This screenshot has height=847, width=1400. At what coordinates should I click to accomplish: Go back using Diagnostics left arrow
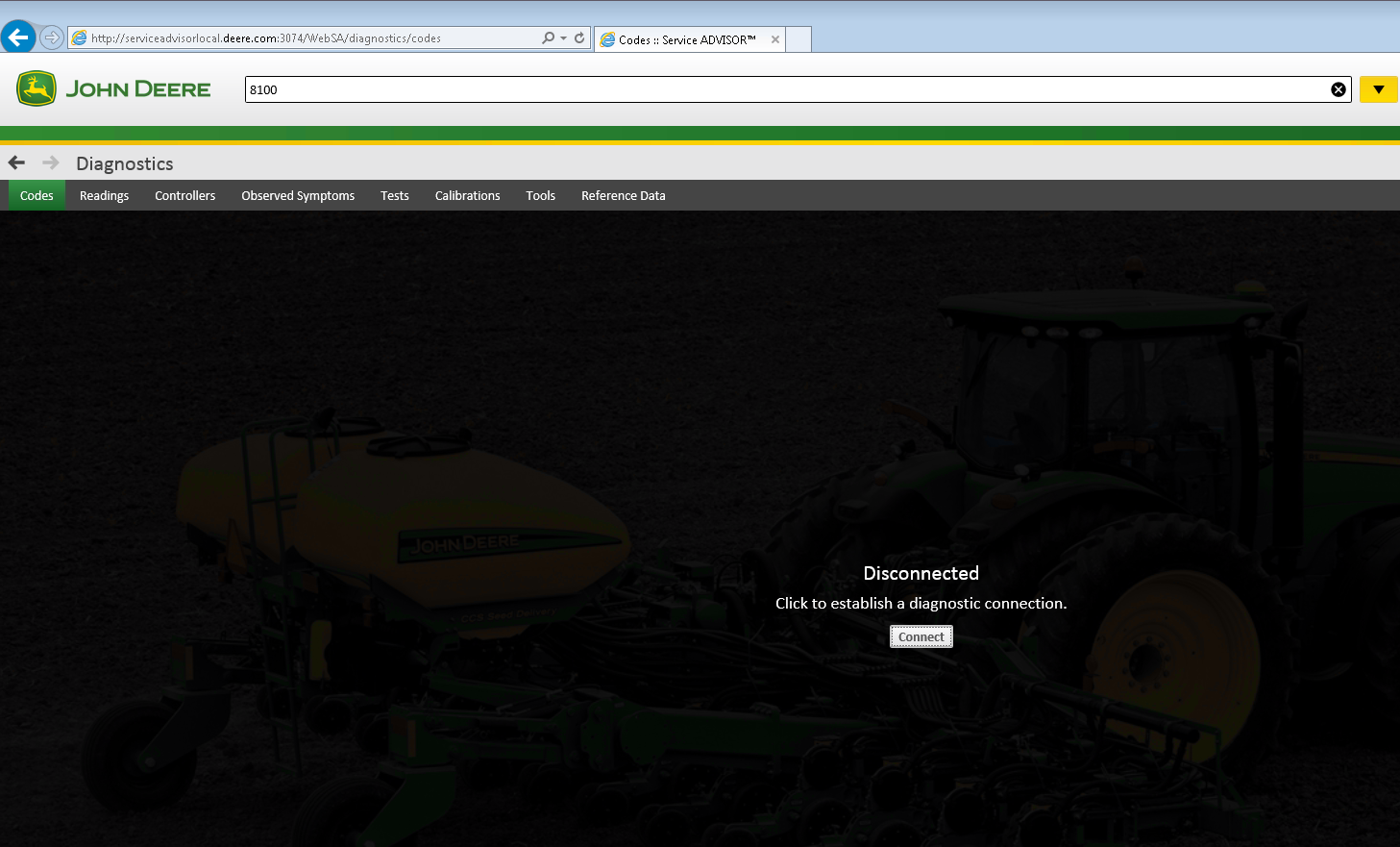coord(16,162)
